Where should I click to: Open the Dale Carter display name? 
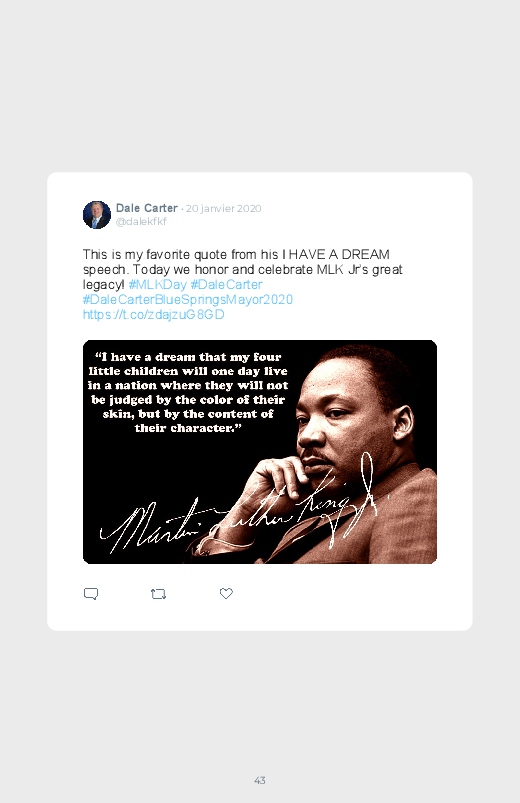click(x=147, y=208)
